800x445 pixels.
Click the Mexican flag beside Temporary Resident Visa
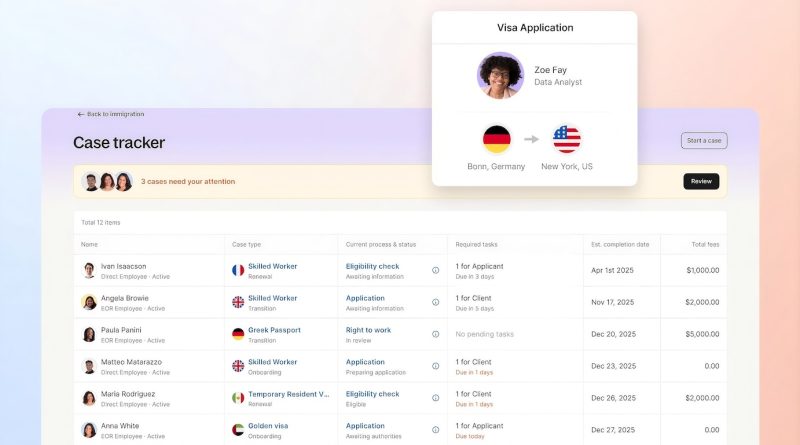[238, 398]
